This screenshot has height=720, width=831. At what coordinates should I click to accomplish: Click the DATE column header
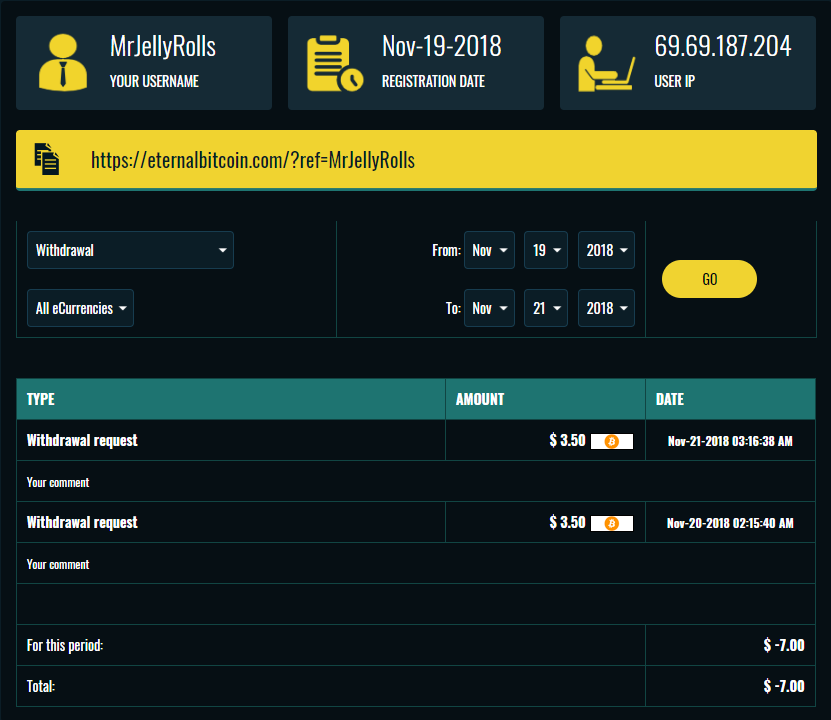pyautogui.click(x=670, y=399)
